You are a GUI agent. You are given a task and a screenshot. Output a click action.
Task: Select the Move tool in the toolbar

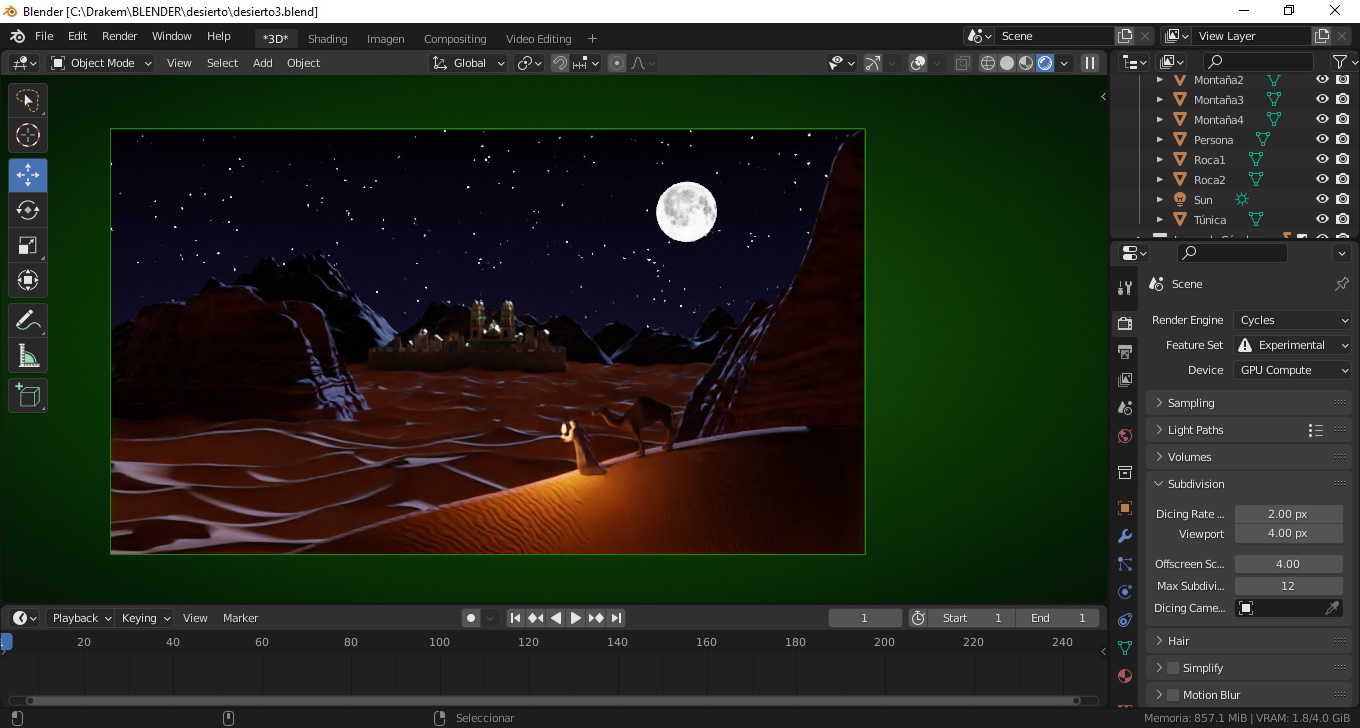point(28,175)
